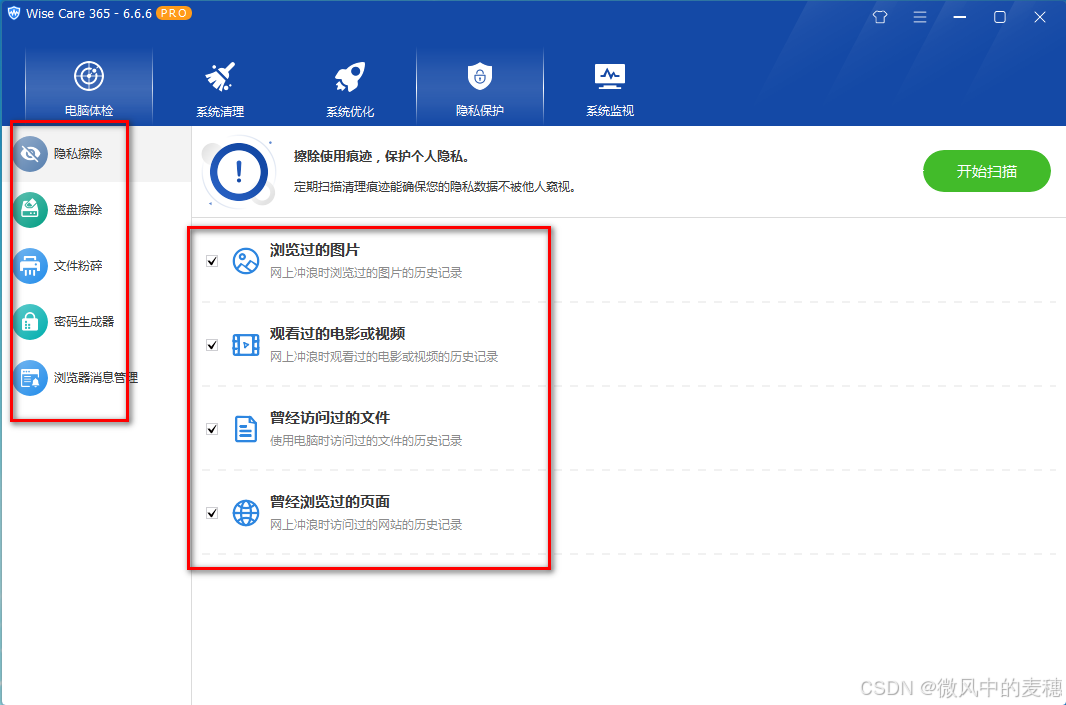Open the skin shirt icon in title bar

point(880,17)
